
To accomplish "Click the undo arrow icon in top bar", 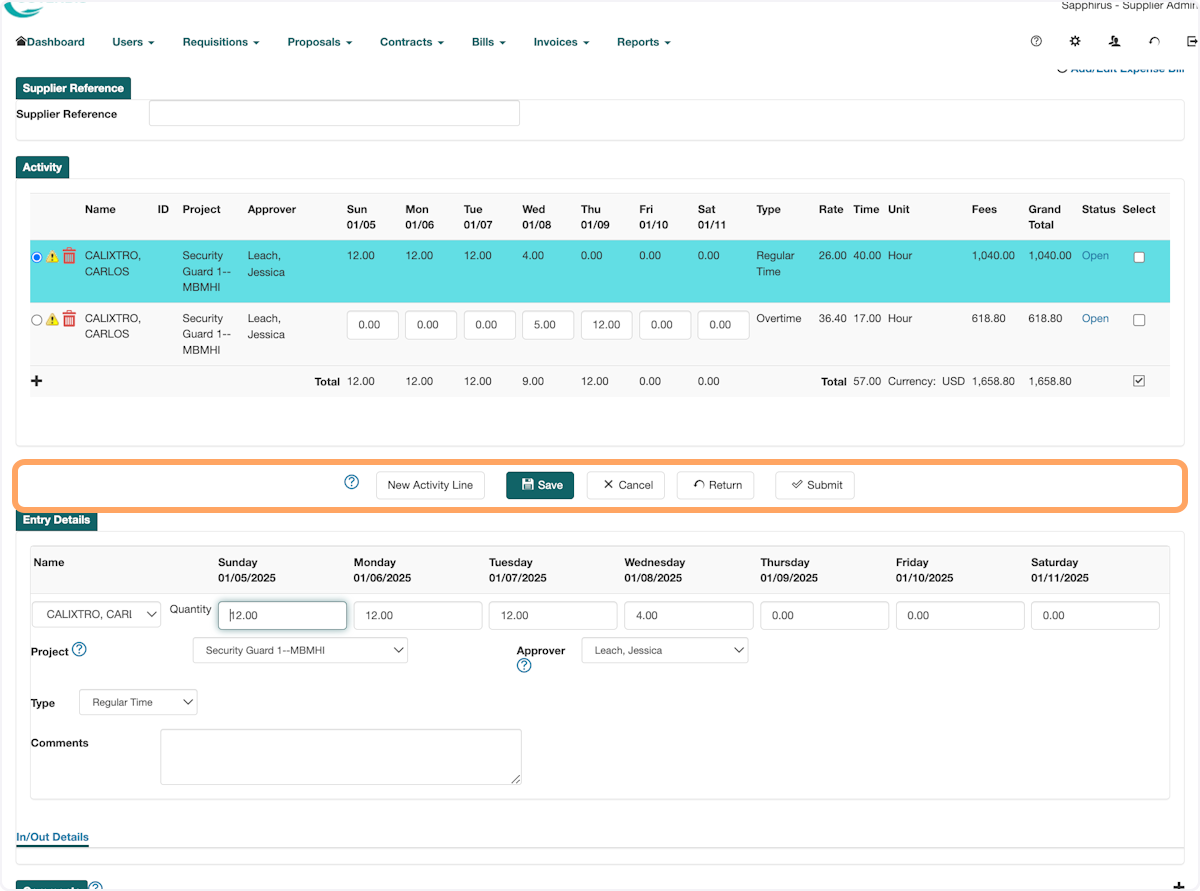I will tap(1154, 42).
